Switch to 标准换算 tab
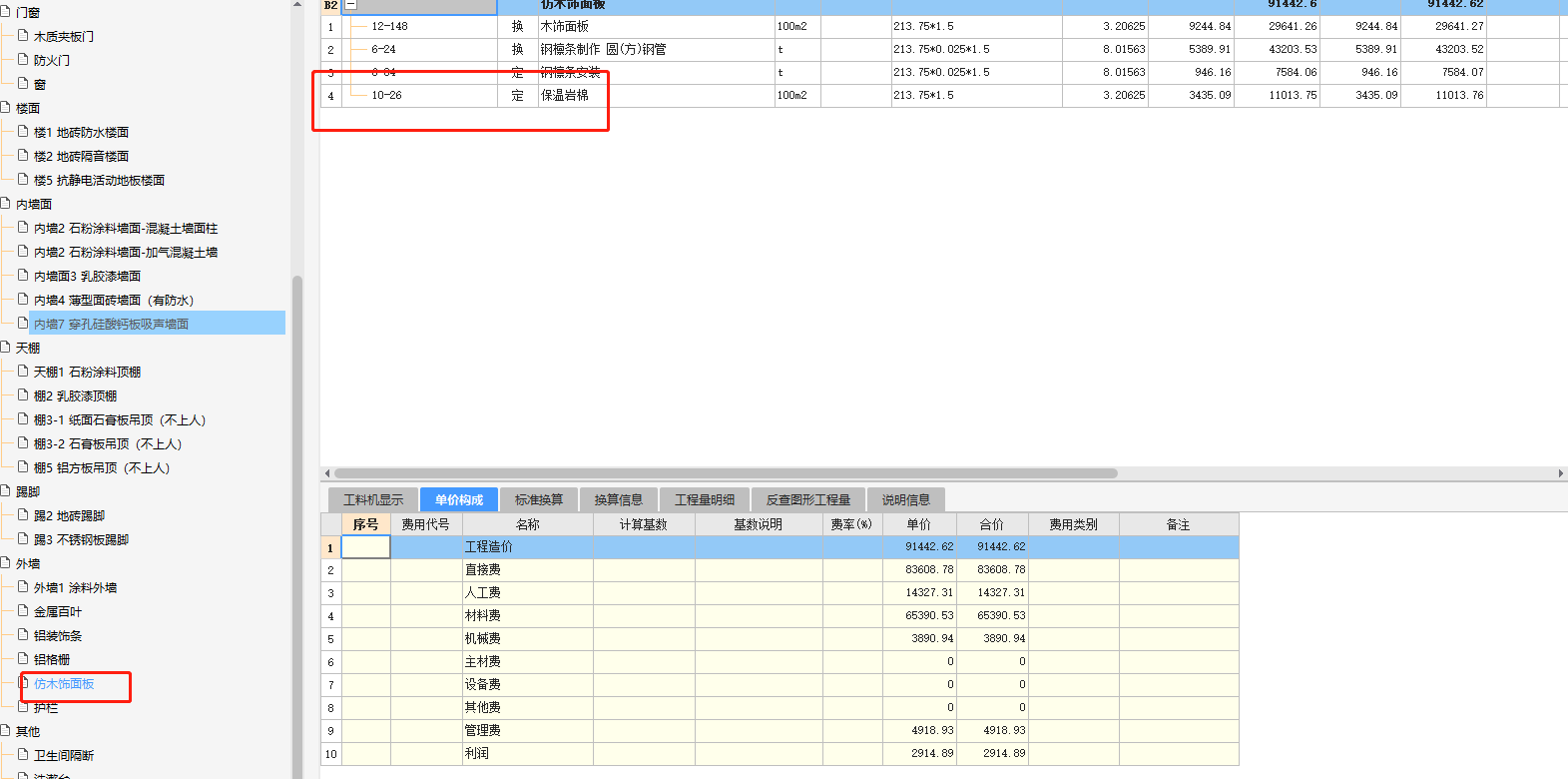 click(539, 499)
